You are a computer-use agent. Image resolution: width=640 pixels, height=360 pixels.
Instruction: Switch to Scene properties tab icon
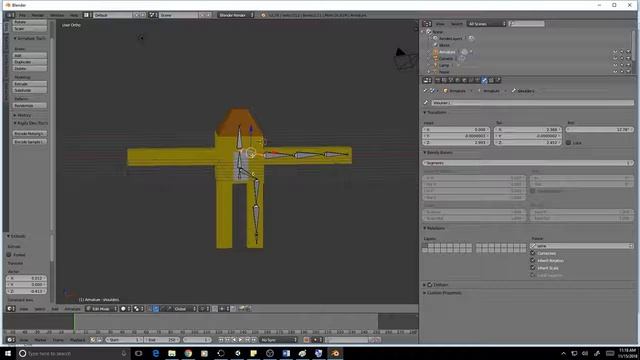pyautogui.click(x=451, y=80)
